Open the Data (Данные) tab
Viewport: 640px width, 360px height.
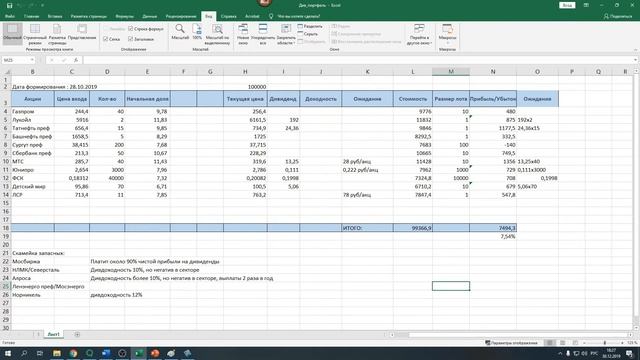click(149, 16)
